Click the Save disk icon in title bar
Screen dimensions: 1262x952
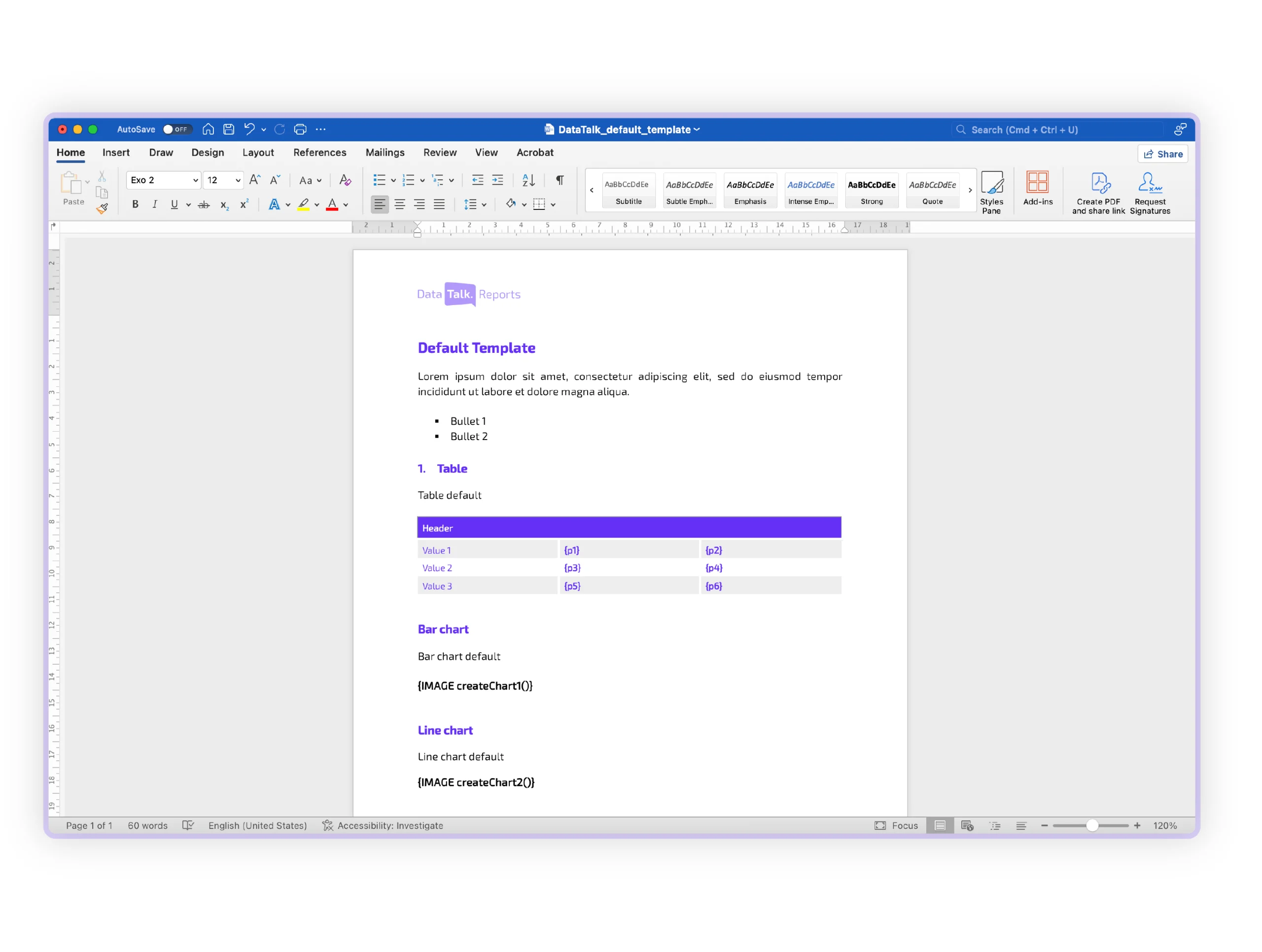click(229, 130)
